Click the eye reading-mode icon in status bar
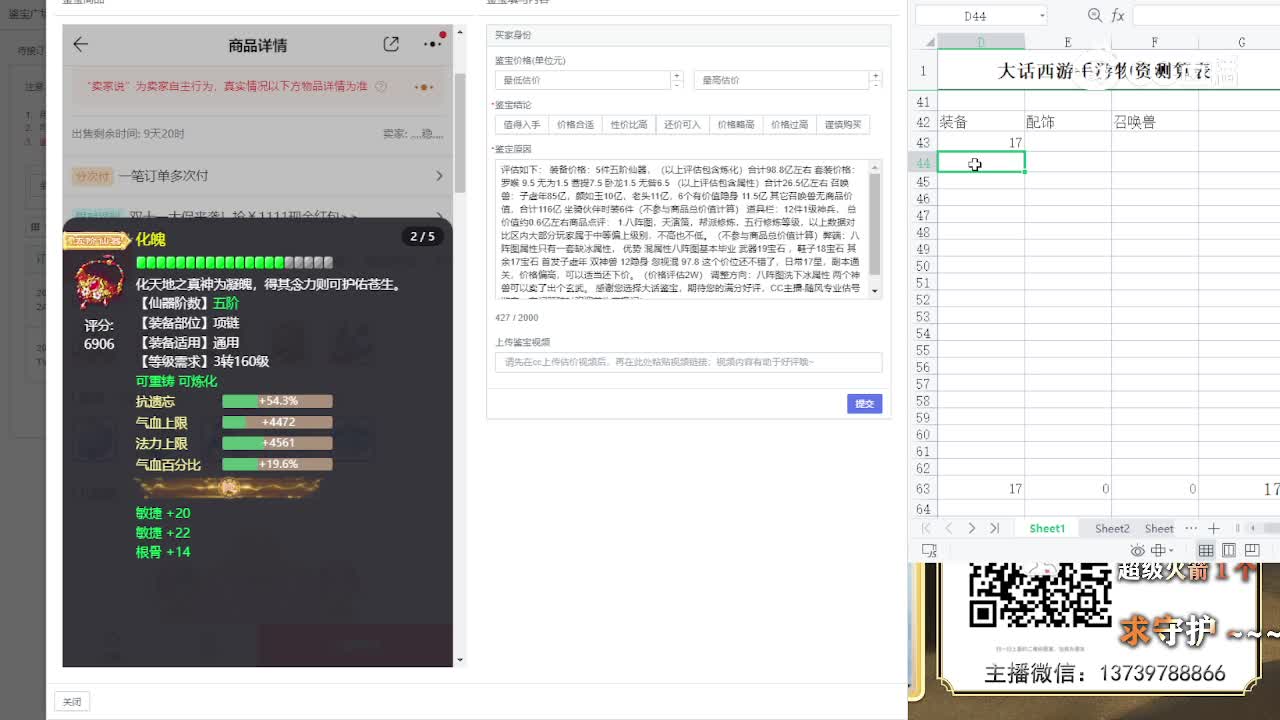The width and height of the screenshot is (1280, 720). click(1137, 551)
